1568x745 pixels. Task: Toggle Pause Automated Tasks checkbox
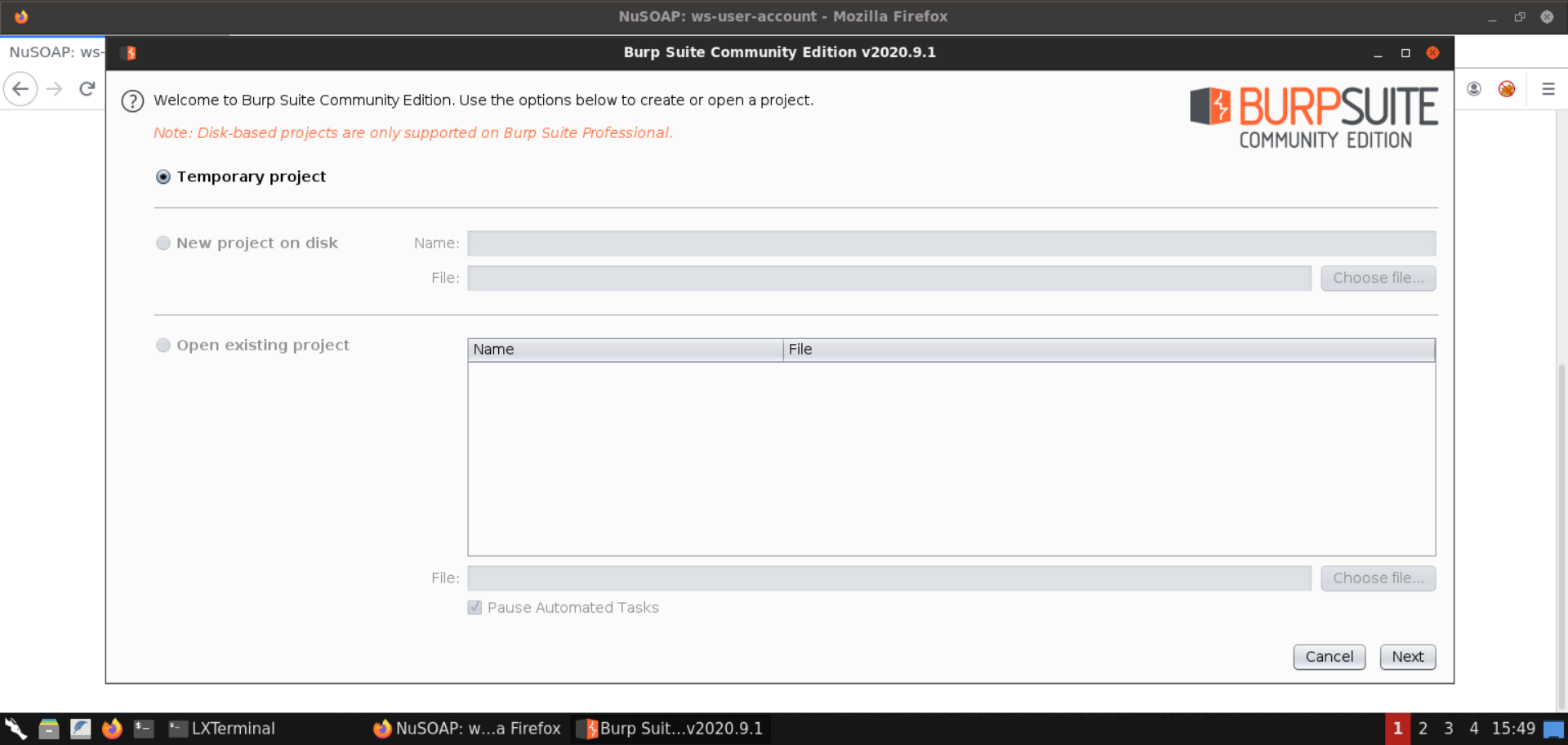pyautogui.click(x=474, y=608)
